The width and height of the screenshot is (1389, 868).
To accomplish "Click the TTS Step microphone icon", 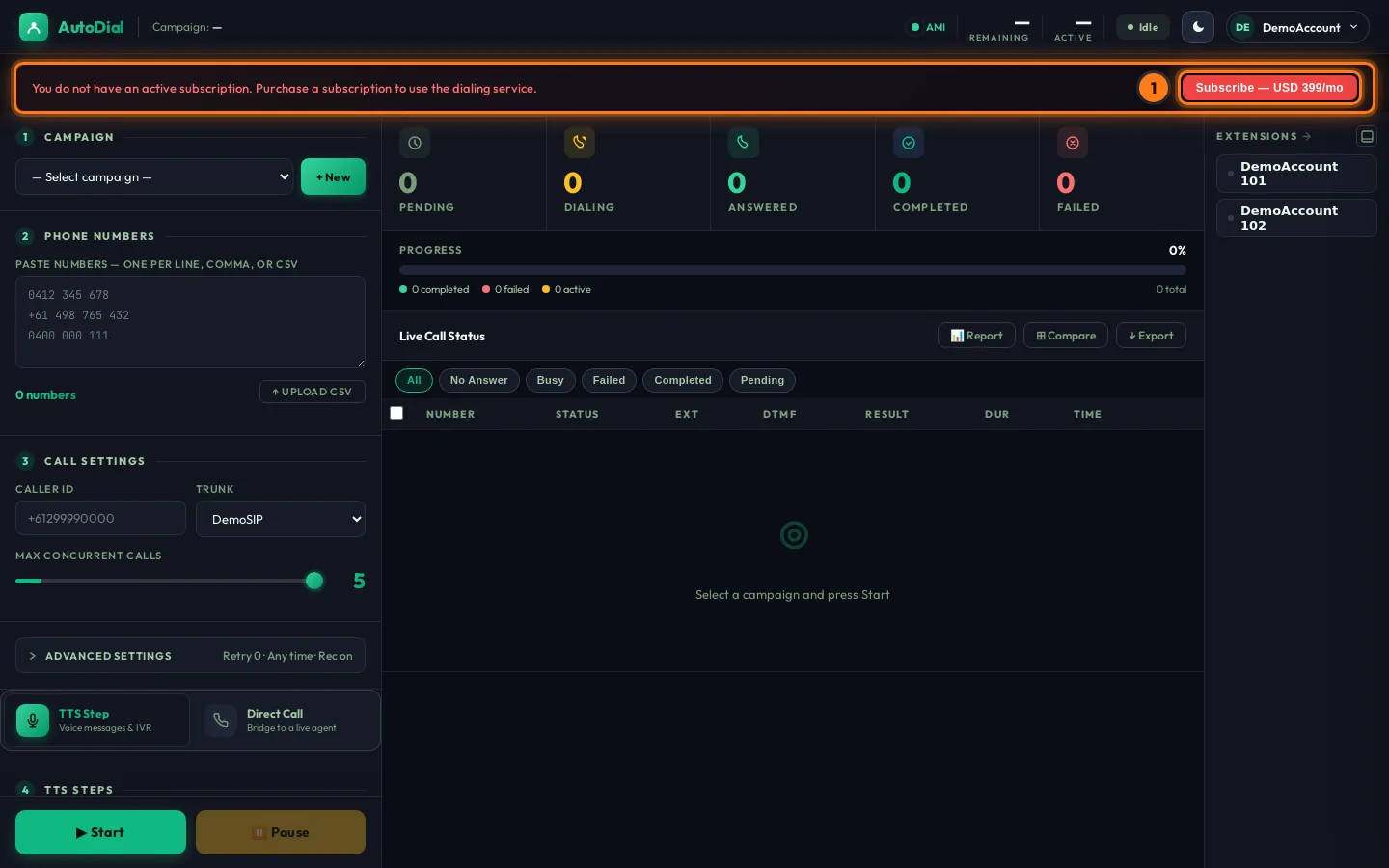I will pyautogui.click(x=33, y=720).
